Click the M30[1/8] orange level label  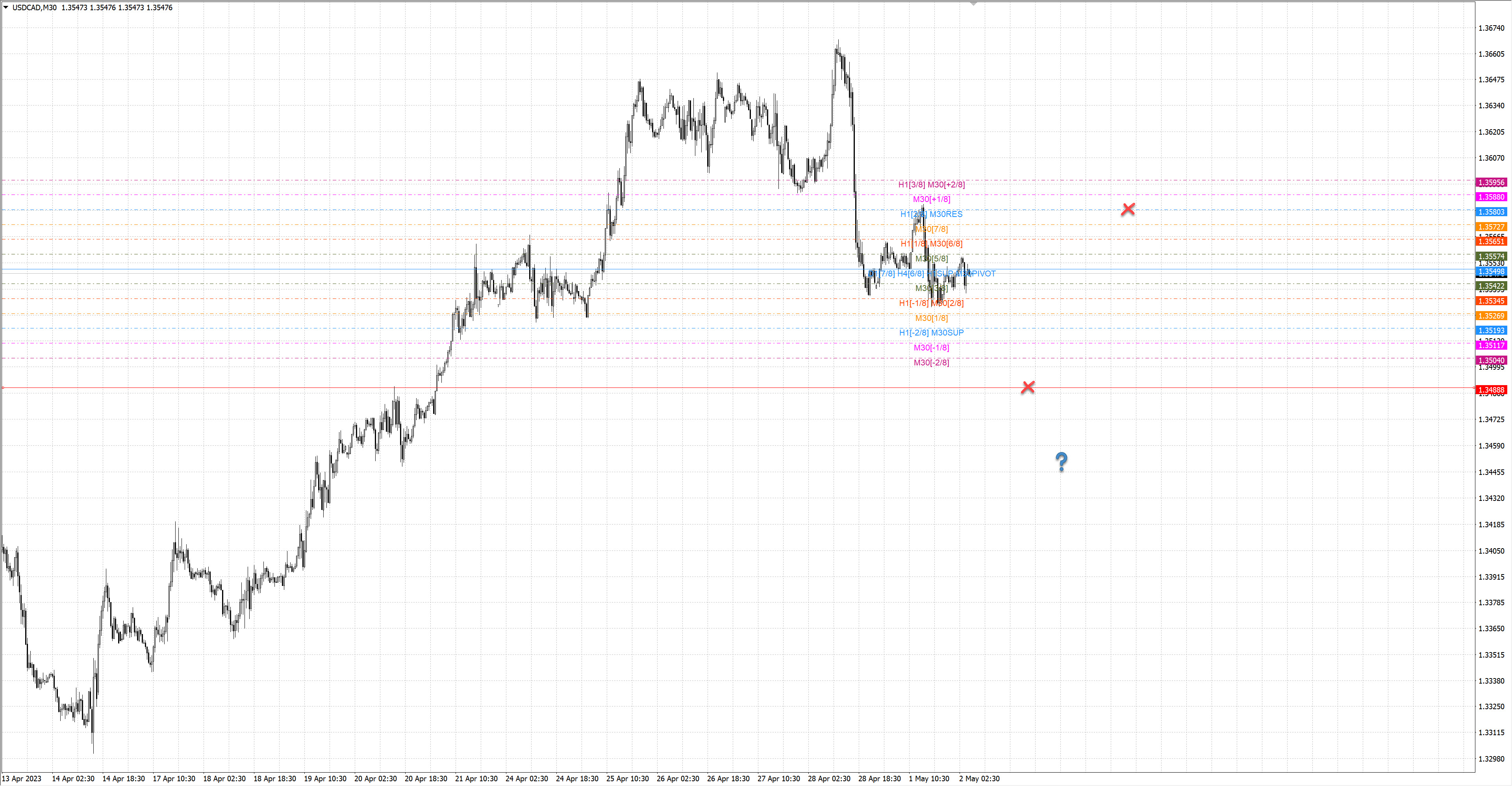click(x=931, y=317)
